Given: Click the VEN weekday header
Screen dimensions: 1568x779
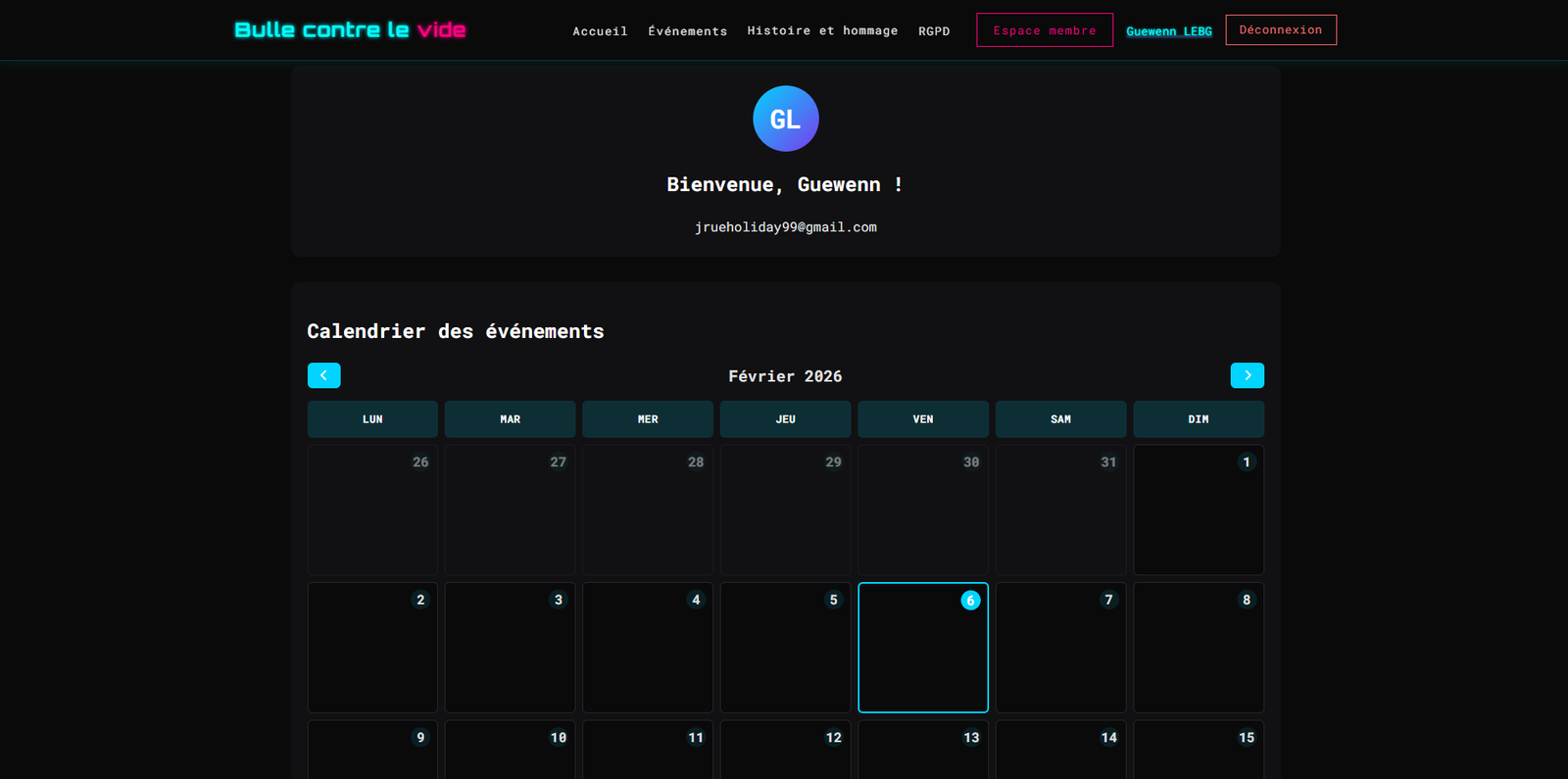Looking at the screenshot, I should (x=922, y=419).
